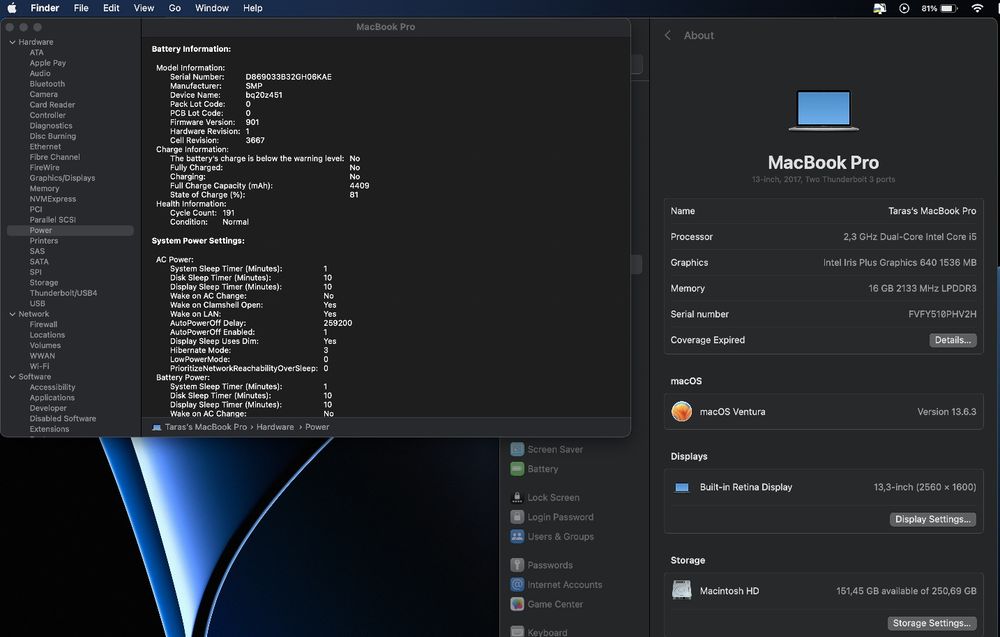Open the View menu

pos(143,8)
